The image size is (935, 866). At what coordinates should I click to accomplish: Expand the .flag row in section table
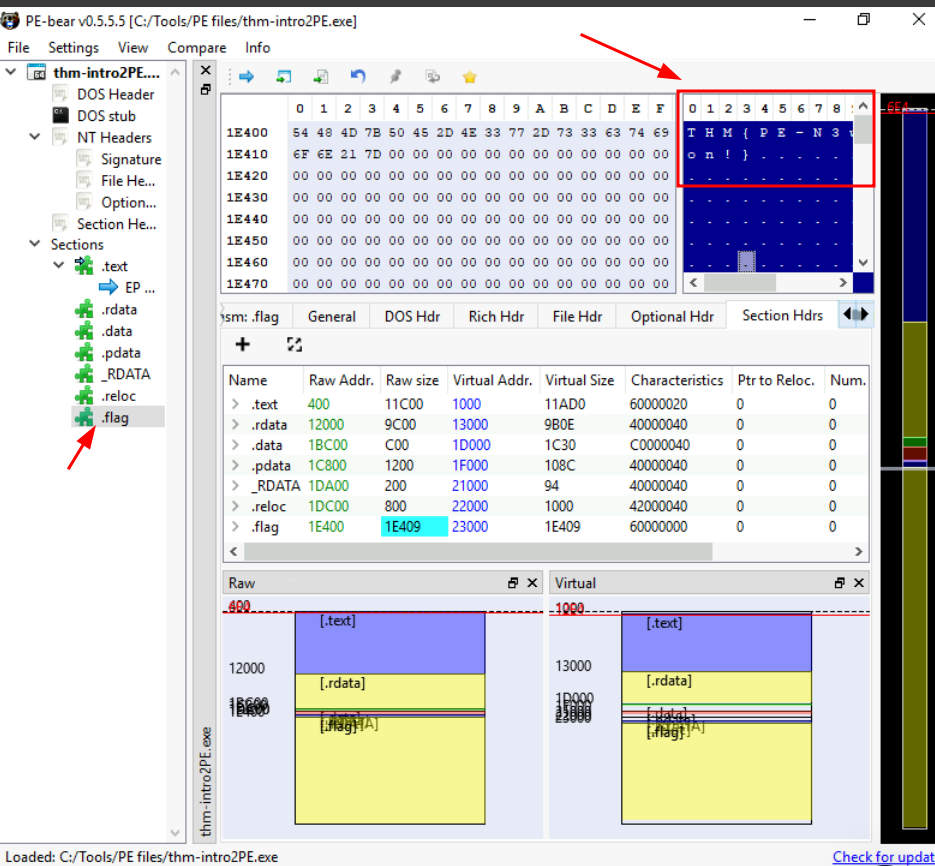point(236,527)
